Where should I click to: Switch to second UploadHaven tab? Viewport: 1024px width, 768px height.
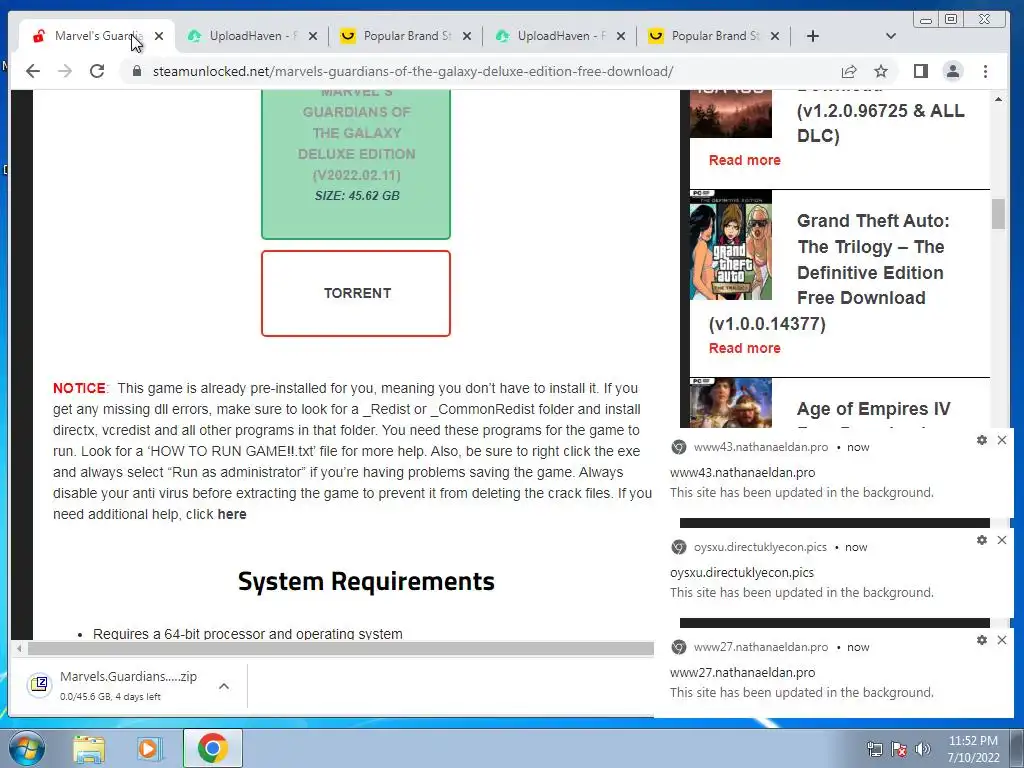coord(559,36)
